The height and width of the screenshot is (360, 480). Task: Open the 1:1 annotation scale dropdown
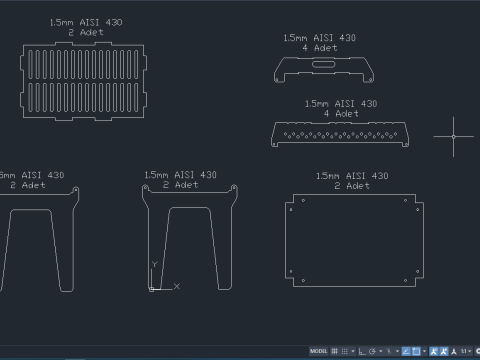(466, 351)
